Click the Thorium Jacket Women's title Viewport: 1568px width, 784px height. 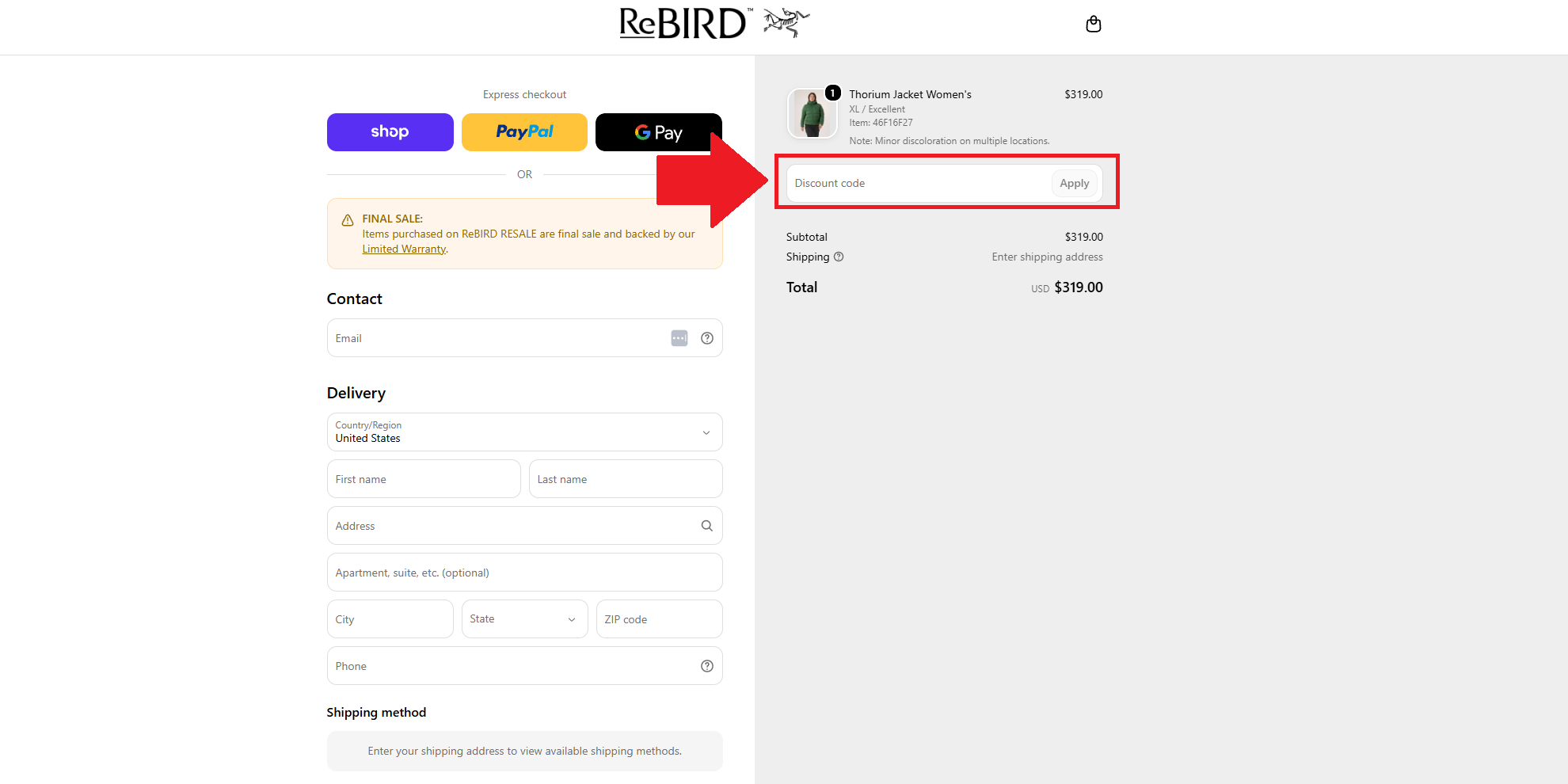tap(910, 94)
